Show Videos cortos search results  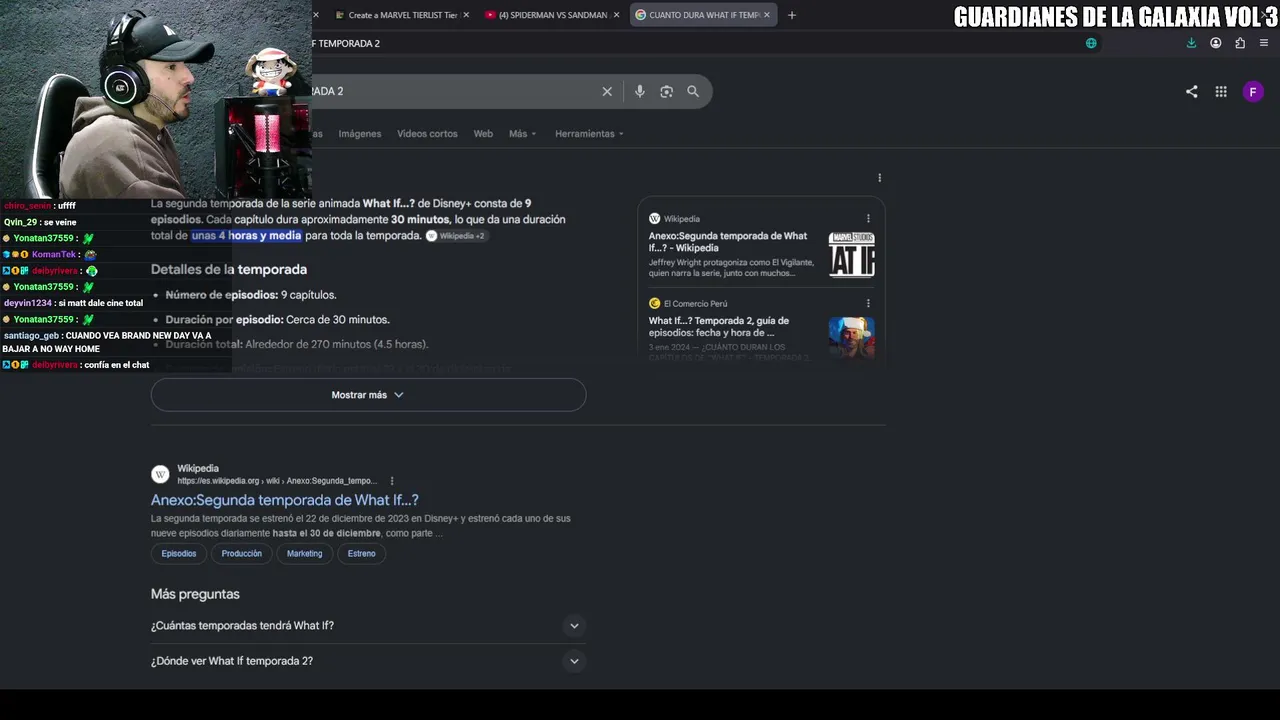point(427,134)
